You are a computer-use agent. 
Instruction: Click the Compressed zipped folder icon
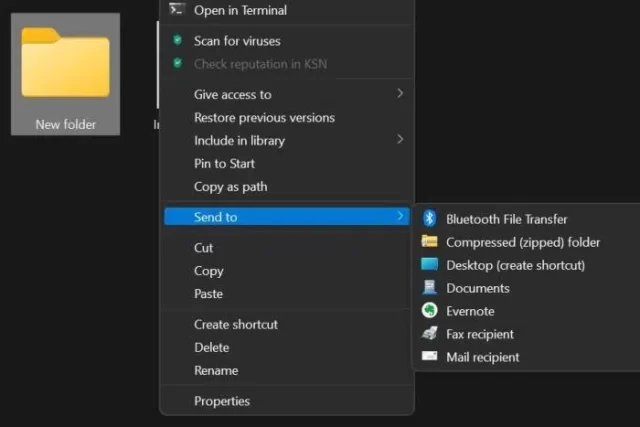pyautogui.click(x=429, y=241)
